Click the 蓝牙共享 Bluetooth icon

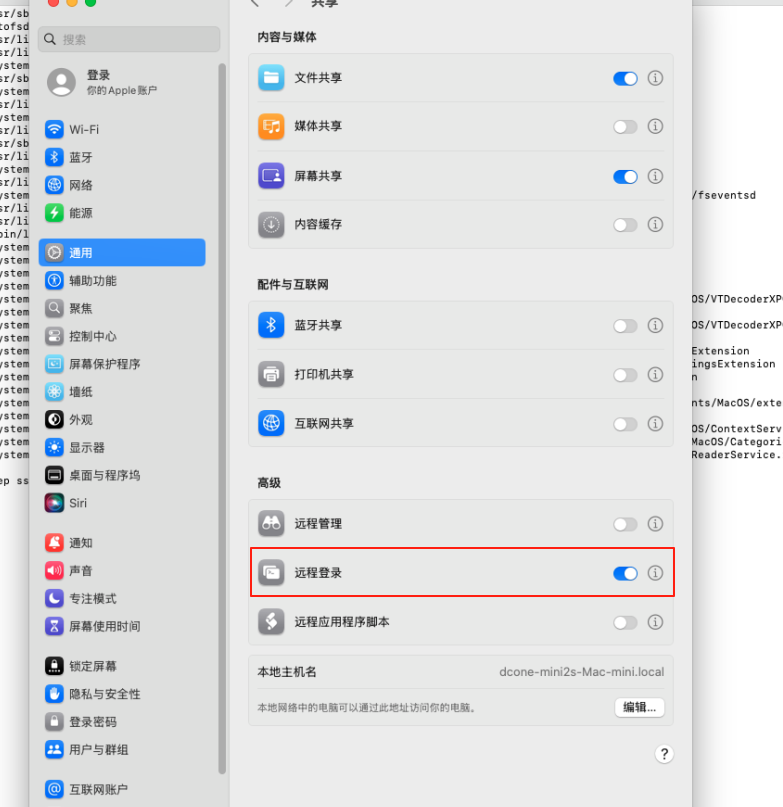tap(271, 325)
